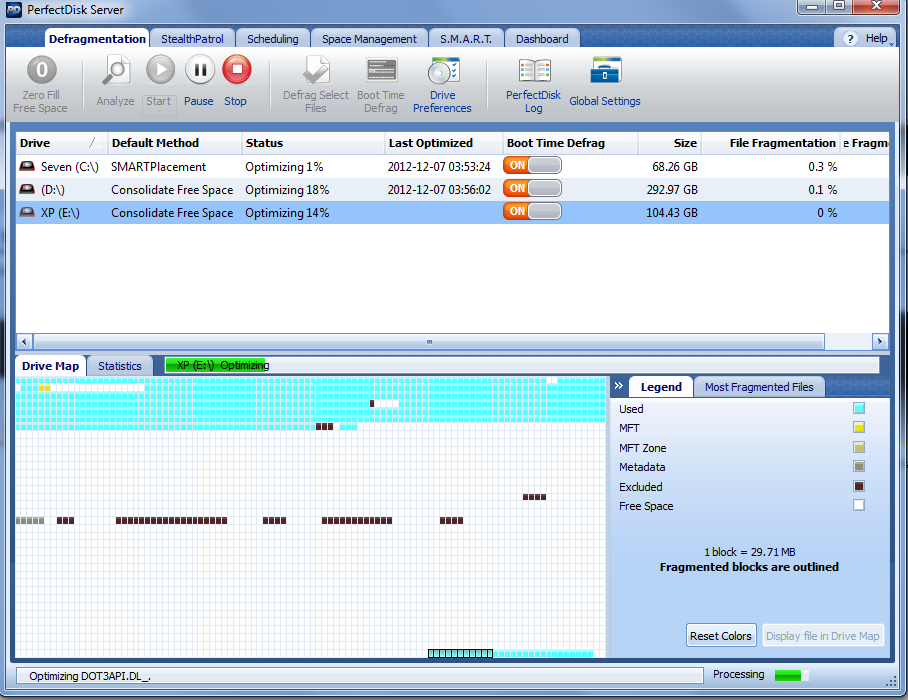This screenshot has height=700, width=908.
Task: Sort by the Status column header
Action: point(313,143)
